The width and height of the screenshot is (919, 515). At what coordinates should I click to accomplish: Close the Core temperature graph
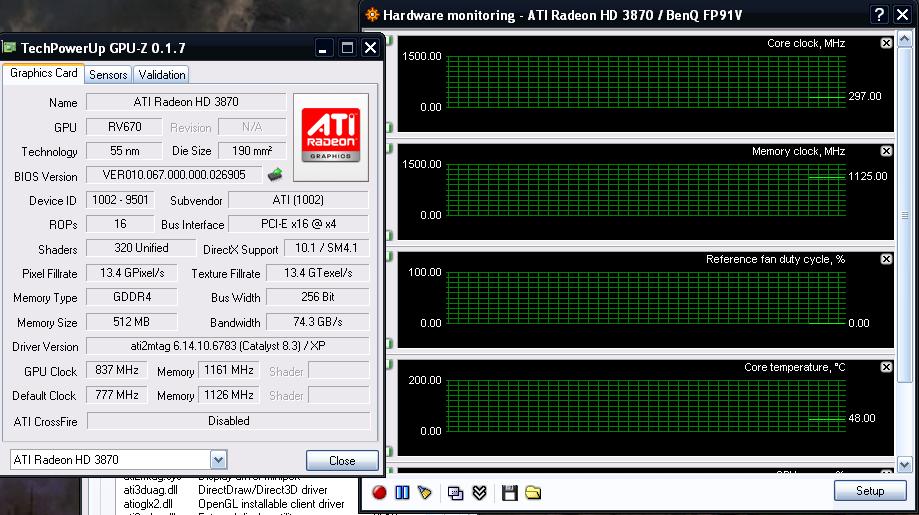click(x=886, y=367)
